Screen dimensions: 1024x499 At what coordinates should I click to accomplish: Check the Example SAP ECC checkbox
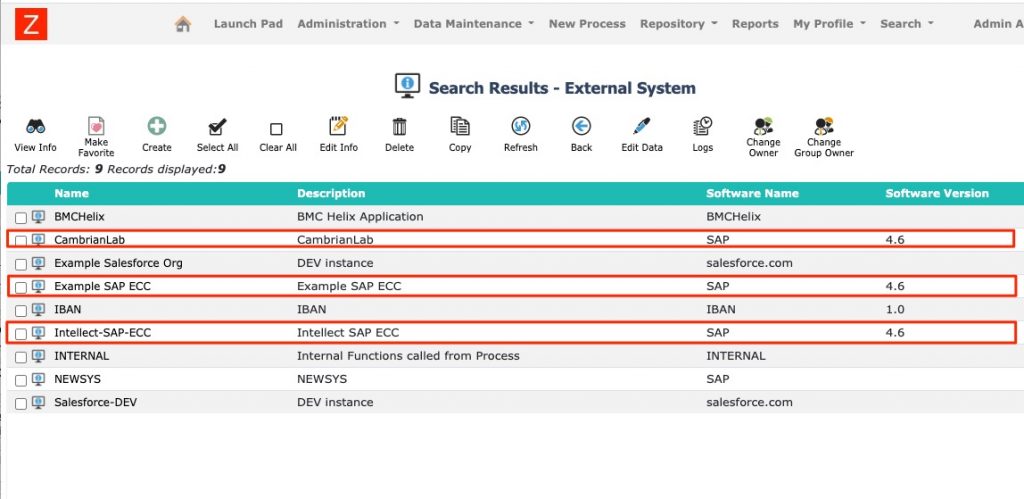21,287
